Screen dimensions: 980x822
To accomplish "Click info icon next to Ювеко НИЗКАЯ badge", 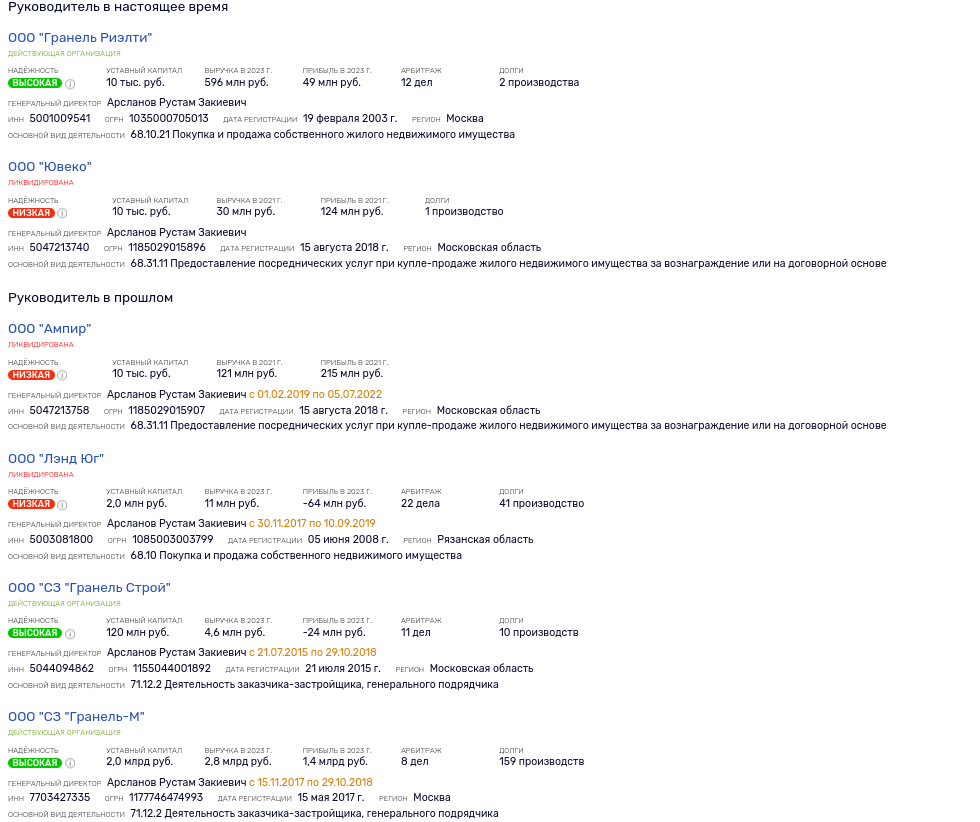I will pyautogui.click(x=62, y=213).
